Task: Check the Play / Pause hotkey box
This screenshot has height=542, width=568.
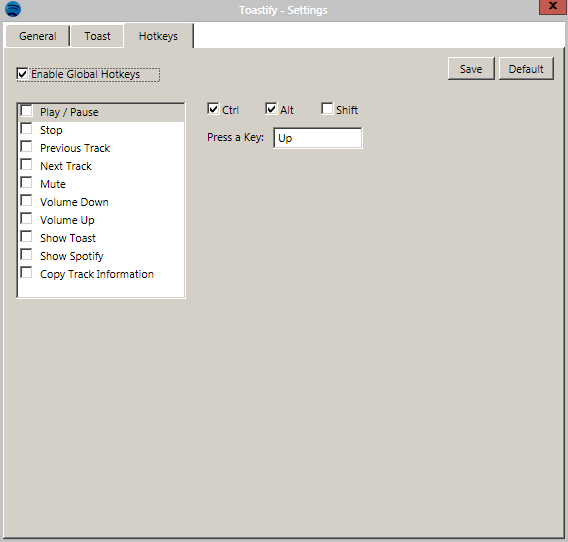Action: [x=26, y=111]
